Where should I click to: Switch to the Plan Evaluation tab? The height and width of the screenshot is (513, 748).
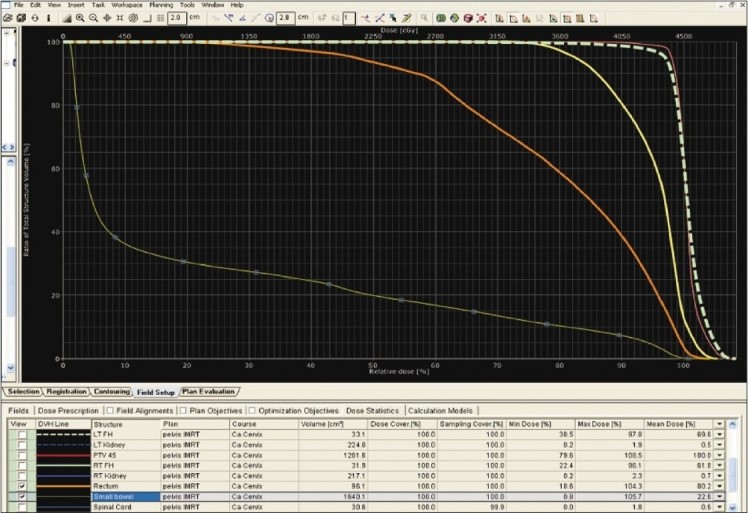[208, 392]
